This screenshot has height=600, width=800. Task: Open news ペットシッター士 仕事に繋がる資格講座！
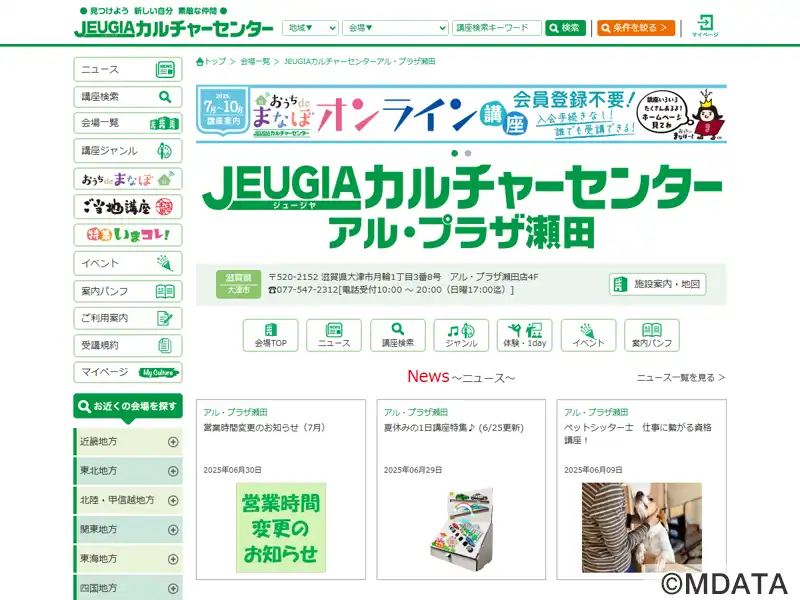638,434
